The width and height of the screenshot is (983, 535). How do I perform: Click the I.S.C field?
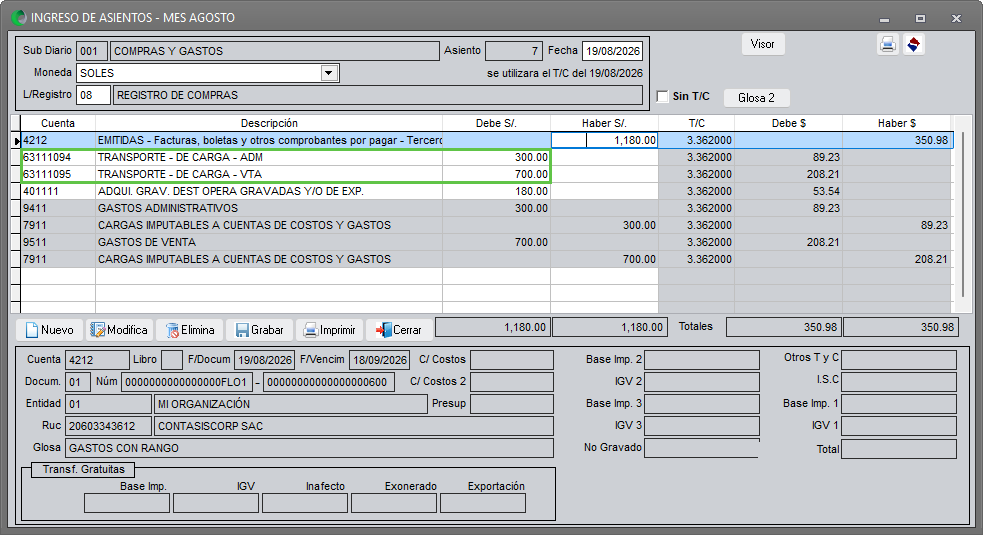coord(899,382)
